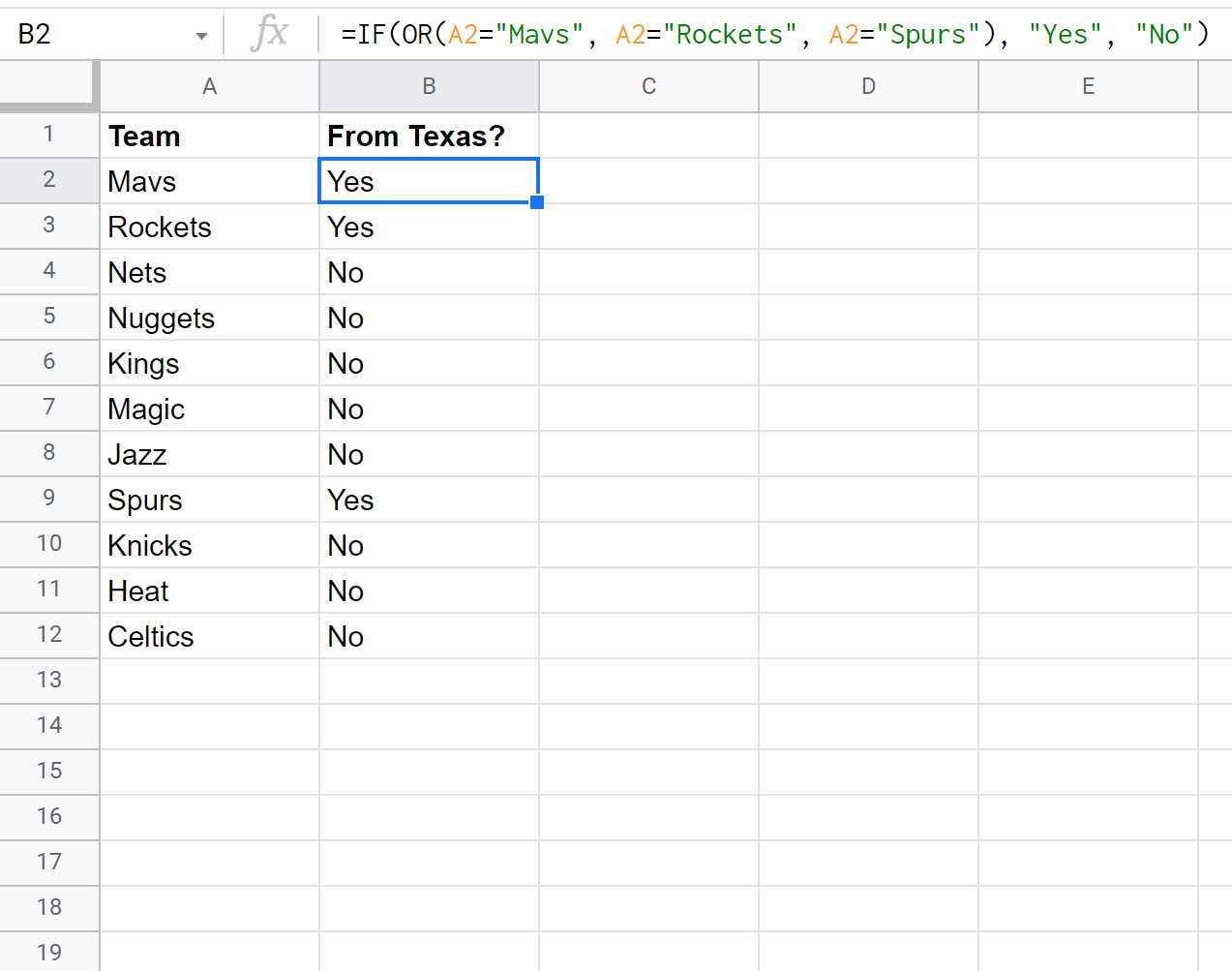Select row 15 header
The height and width of the screenshot is (971, 1232).
click(x=49, y=771)
